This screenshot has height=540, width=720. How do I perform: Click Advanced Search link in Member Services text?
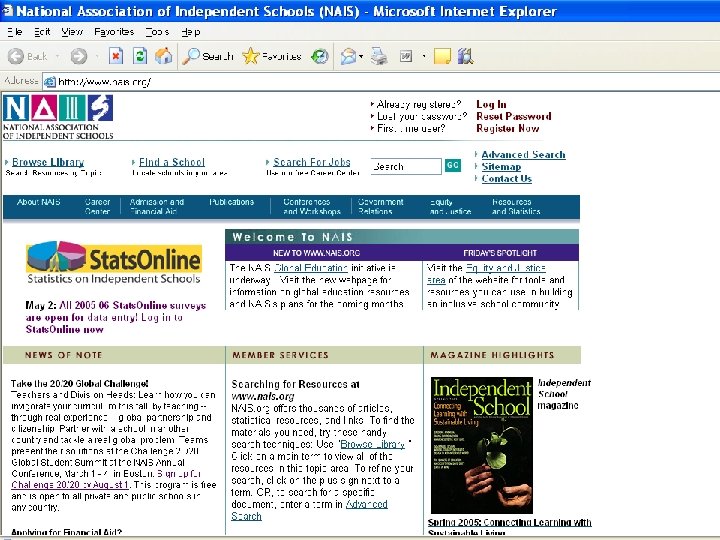309,510
